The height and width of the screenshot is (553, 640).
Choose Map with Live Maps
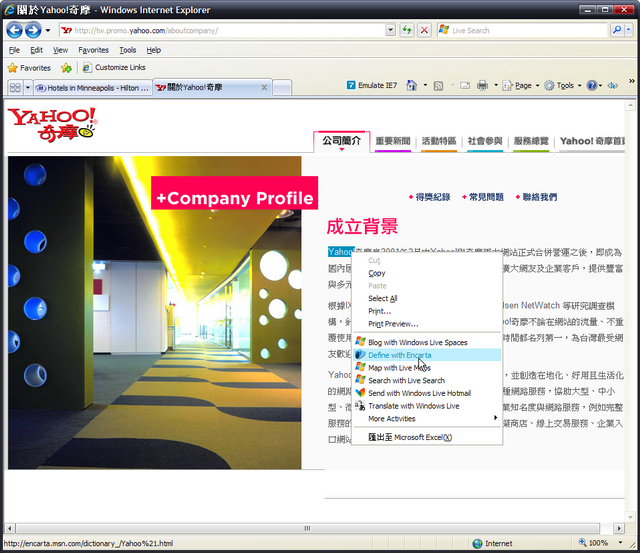click(x=427, y=367)
